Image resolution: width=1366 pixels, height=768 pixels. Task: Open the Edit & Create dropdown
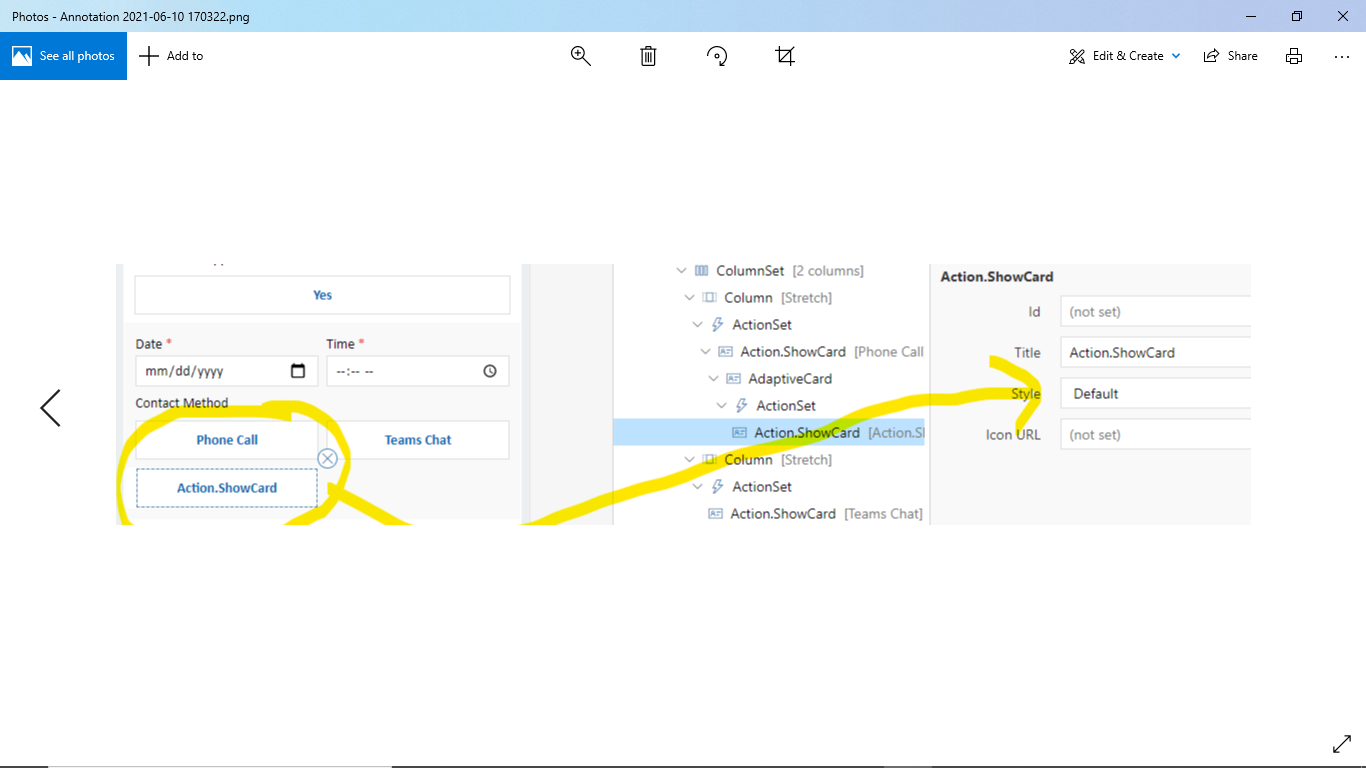coord(1124,56)
